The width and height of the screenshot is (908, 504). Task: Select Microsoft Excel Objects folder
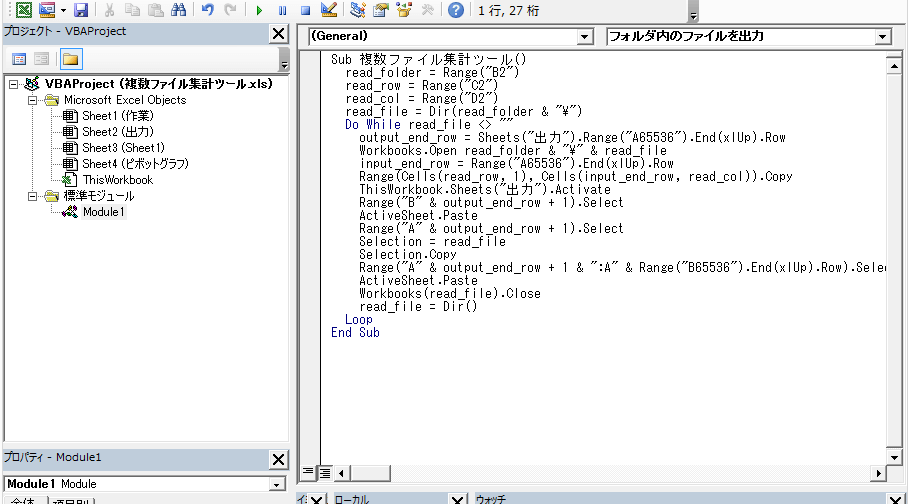(x=125, y=100)
